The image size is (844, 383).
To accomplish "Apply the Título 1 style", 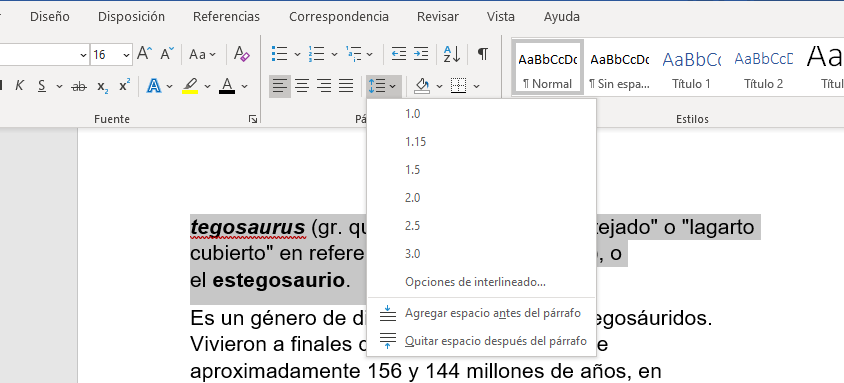I will pos(691,67).
